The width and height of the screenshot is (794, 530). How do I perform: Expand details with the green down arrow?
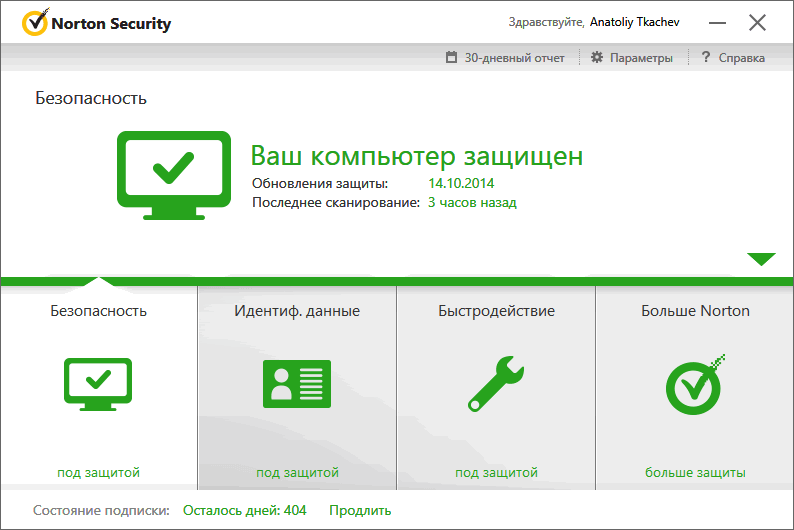click(x=761, y=259)
